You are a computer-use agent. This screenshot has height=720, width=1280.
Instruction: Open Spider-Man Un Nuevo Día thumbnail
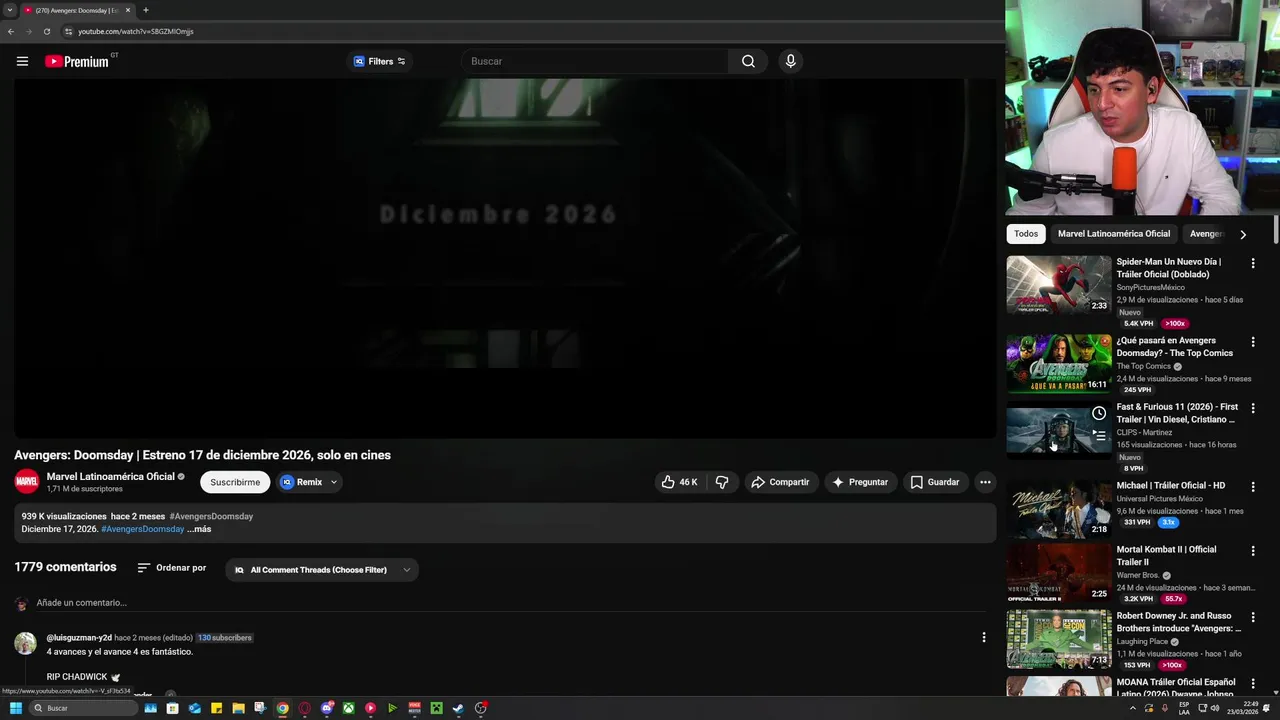point(1059,285)
